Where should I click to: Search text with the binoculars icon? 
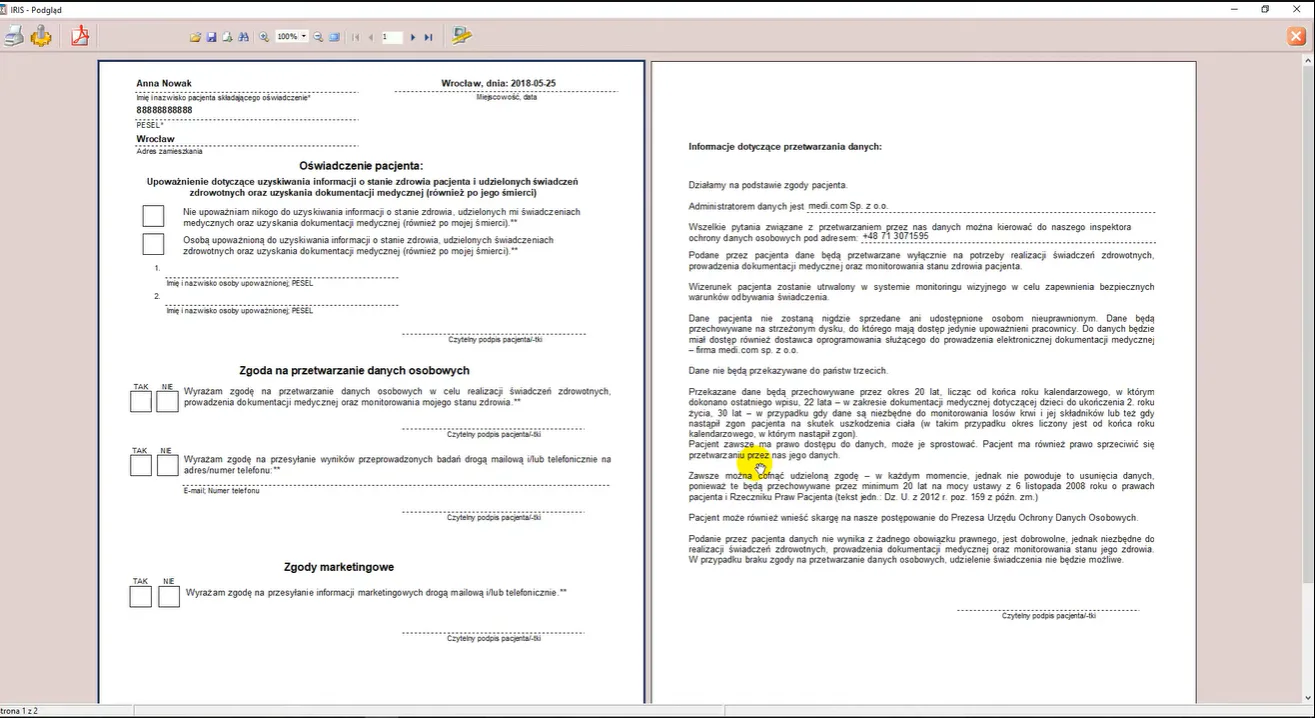[243, 37]
